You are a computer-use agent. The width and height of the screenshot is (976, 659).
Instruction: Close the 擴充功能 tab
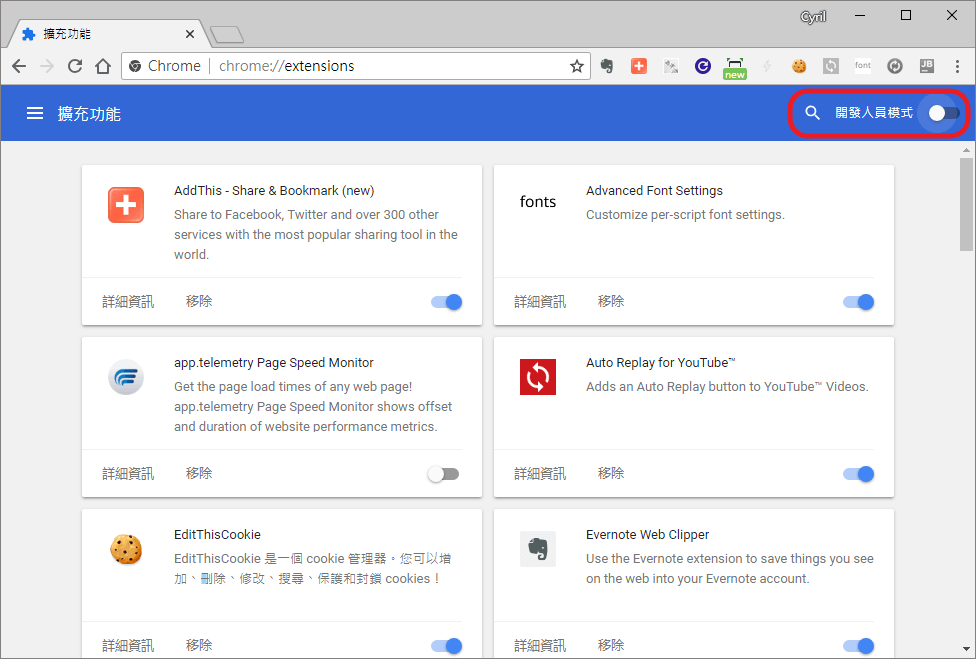[x=190, y=34]
